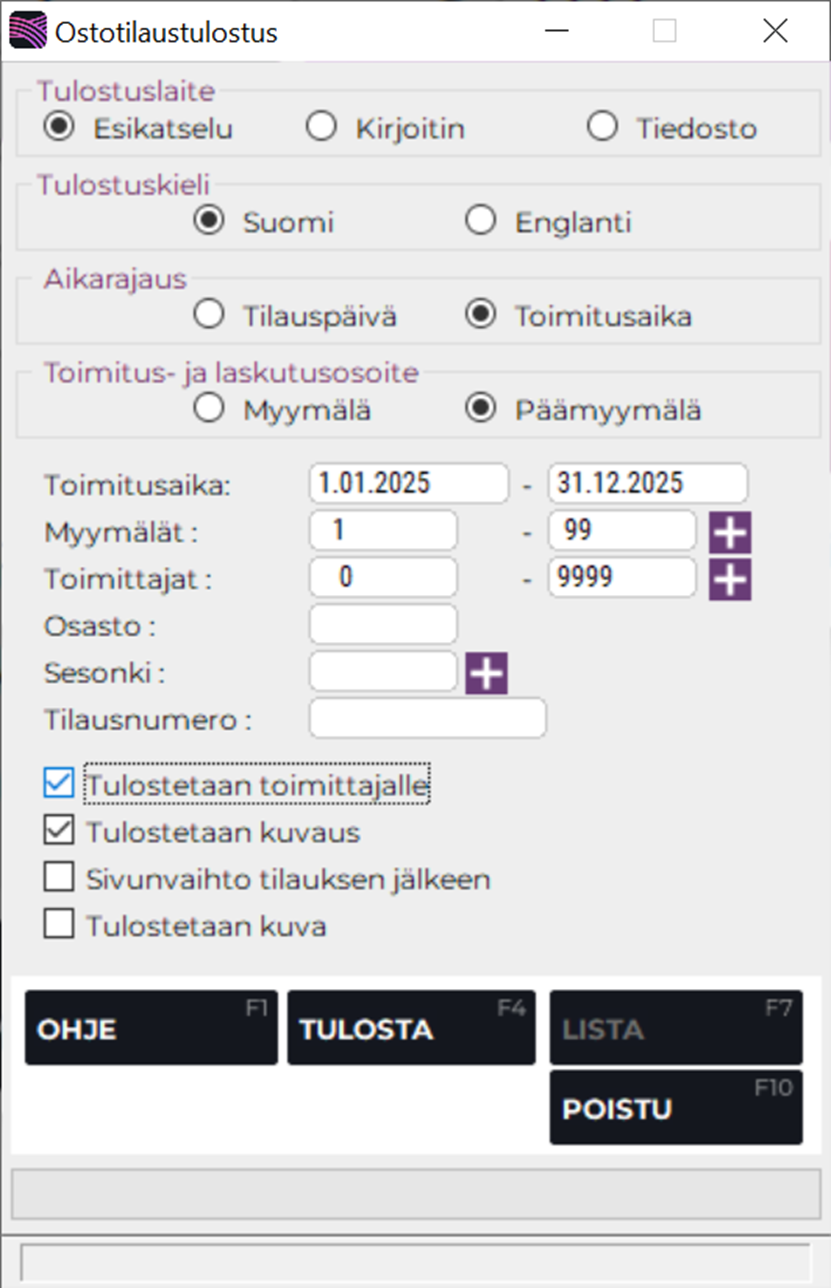Viewport: 831px width, 1288px height.
Task: Check the Tulostetaan kuva box
Action: click(59, 925)
